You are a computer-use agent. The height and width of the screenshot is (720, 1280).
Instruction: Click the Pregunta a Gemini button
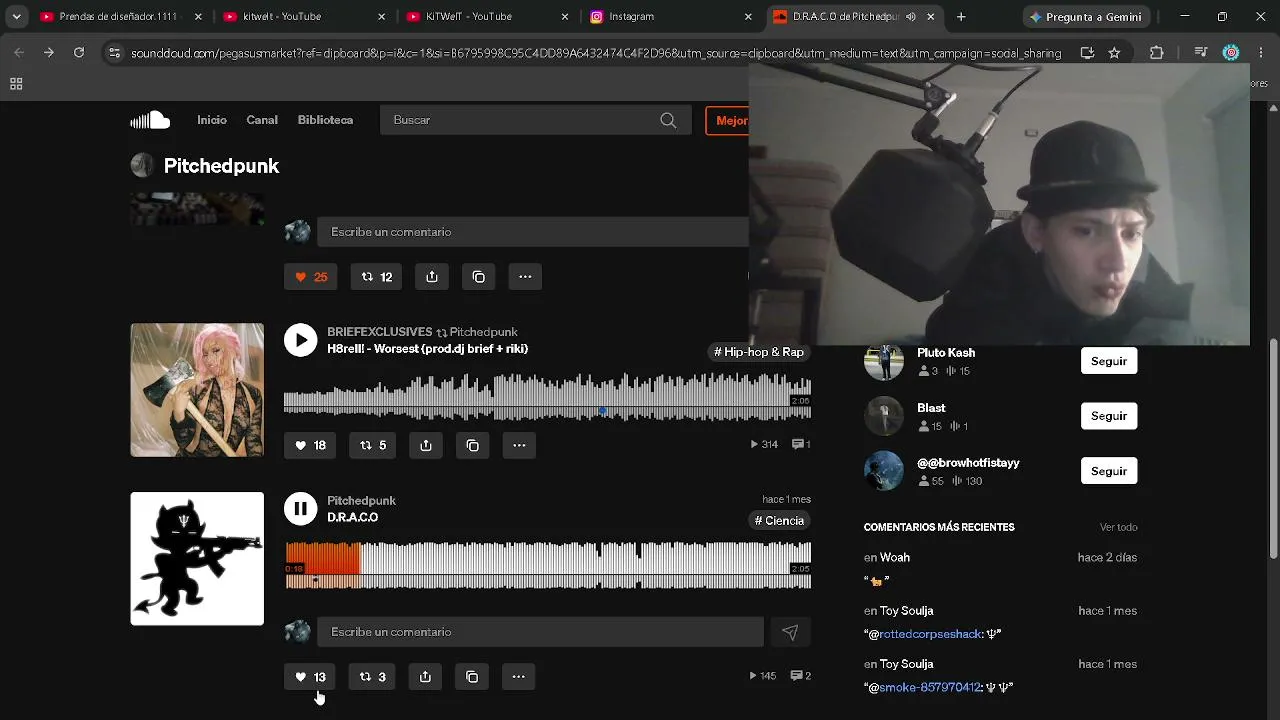[1087, 17]
